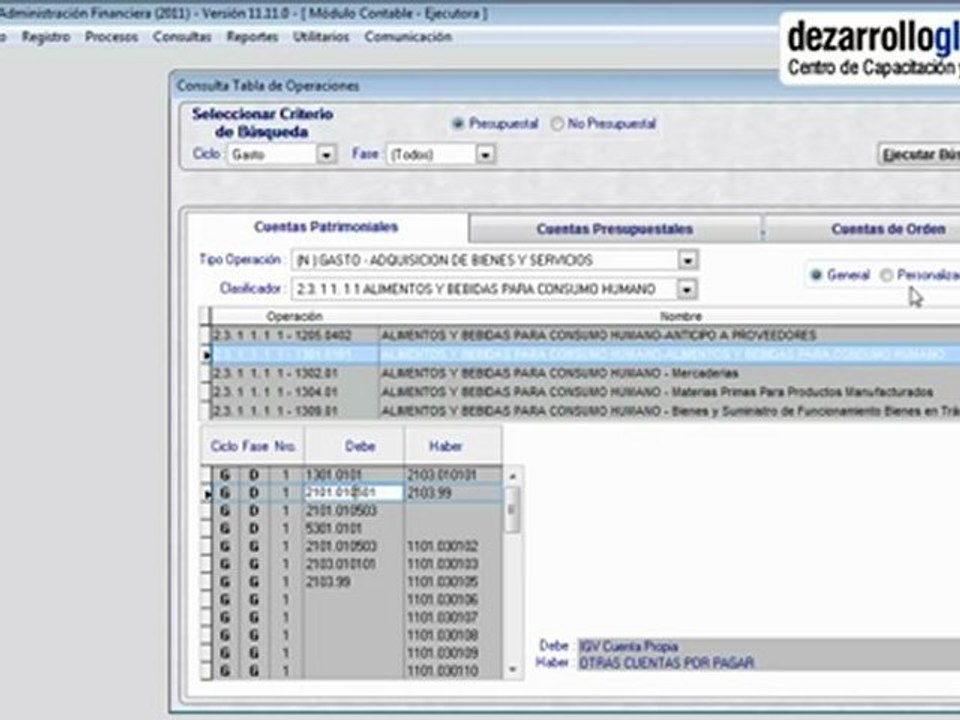Click the Clasificador combo box text

(x=484, y=289)
